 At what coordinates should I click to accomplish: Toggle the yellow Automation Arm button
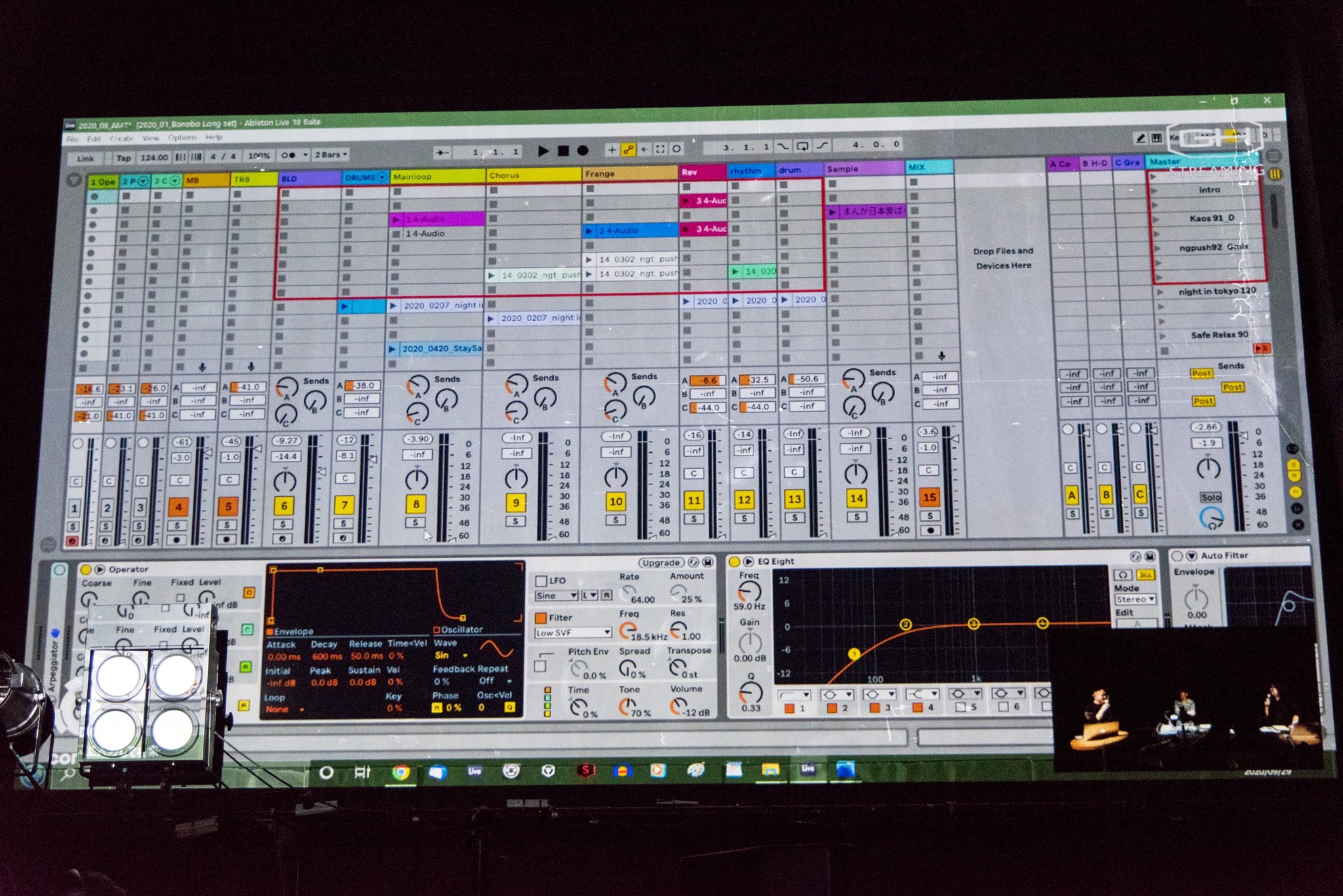pos(628,149)
